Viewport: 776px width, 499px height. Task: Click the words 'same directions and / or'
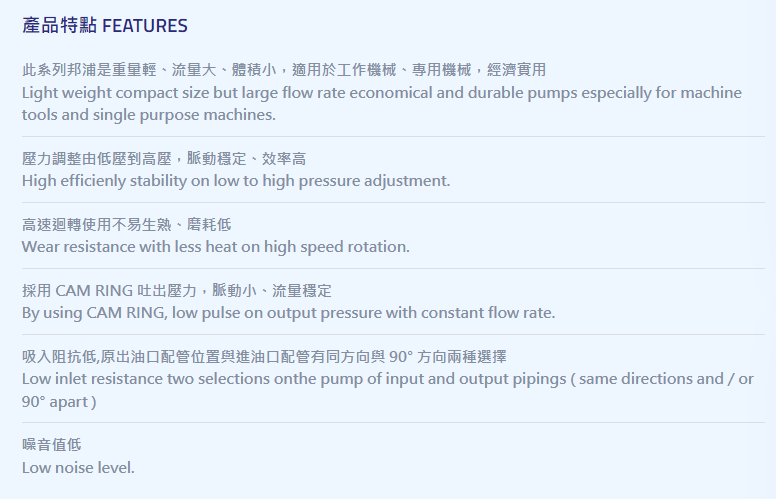666,379
